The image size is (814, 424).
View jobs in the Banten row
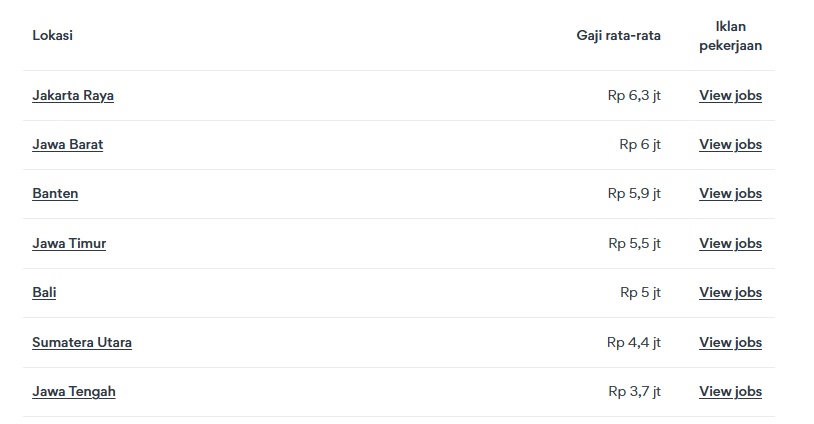pos(730,194)
